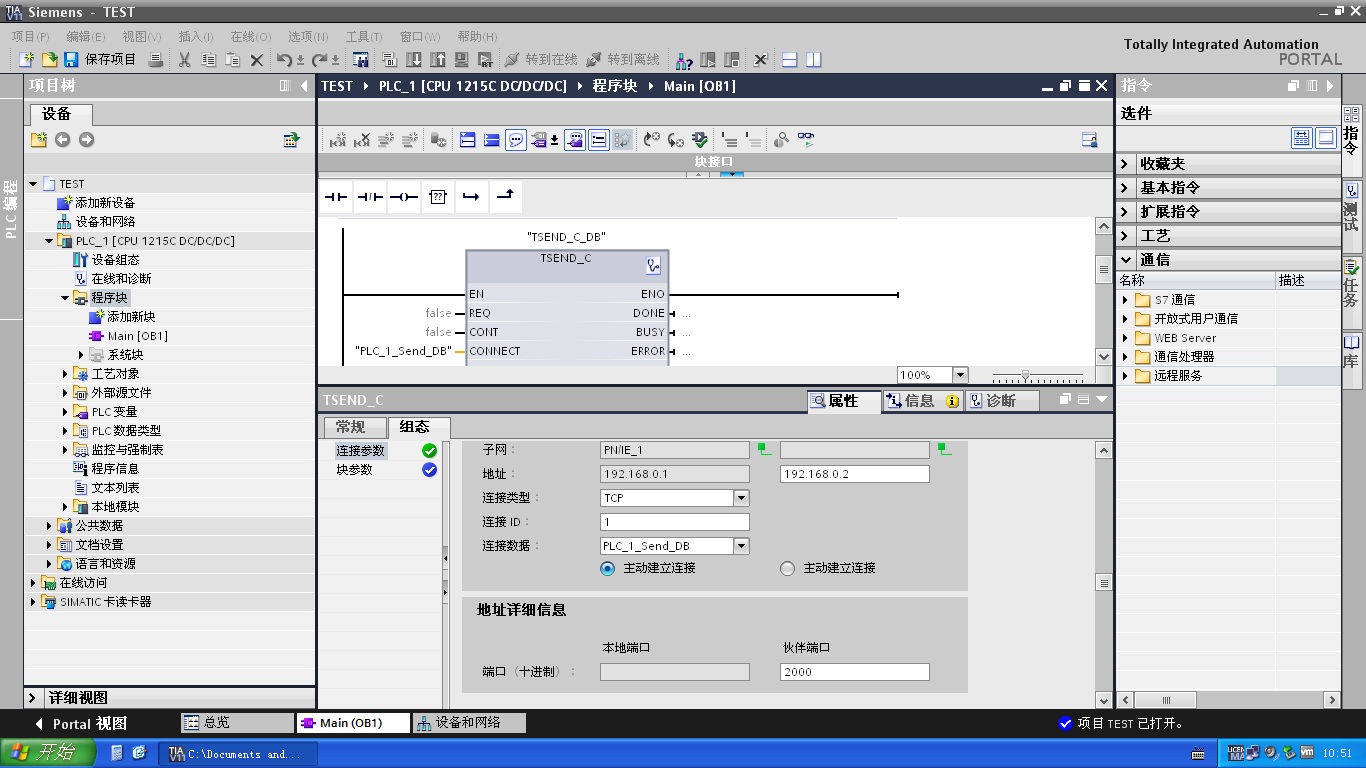This screenshot has height=768, width=1366.
Task: Open TSEND_C block configuration icon
Action: (654, 265)
